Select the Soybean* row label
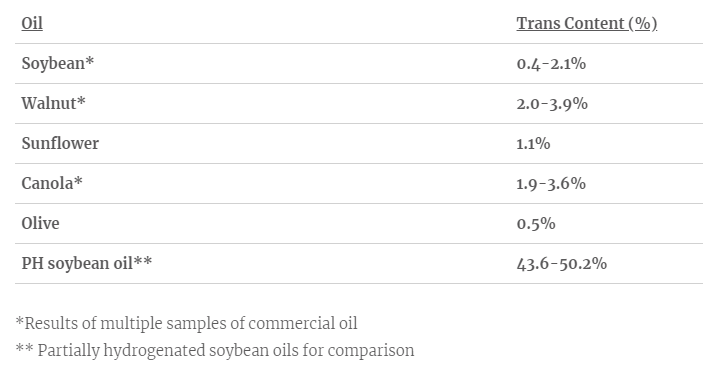The image size is (703, 372). 58,64
